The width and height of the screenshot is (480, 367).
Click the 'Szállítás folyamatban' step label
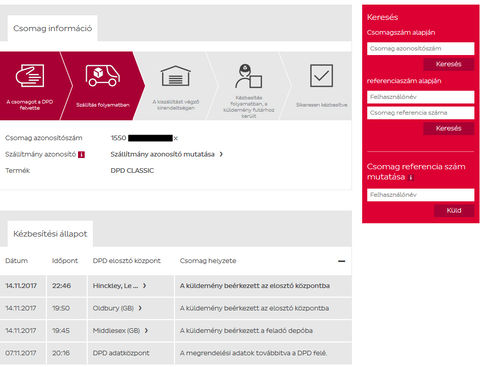tap(103, 105)
